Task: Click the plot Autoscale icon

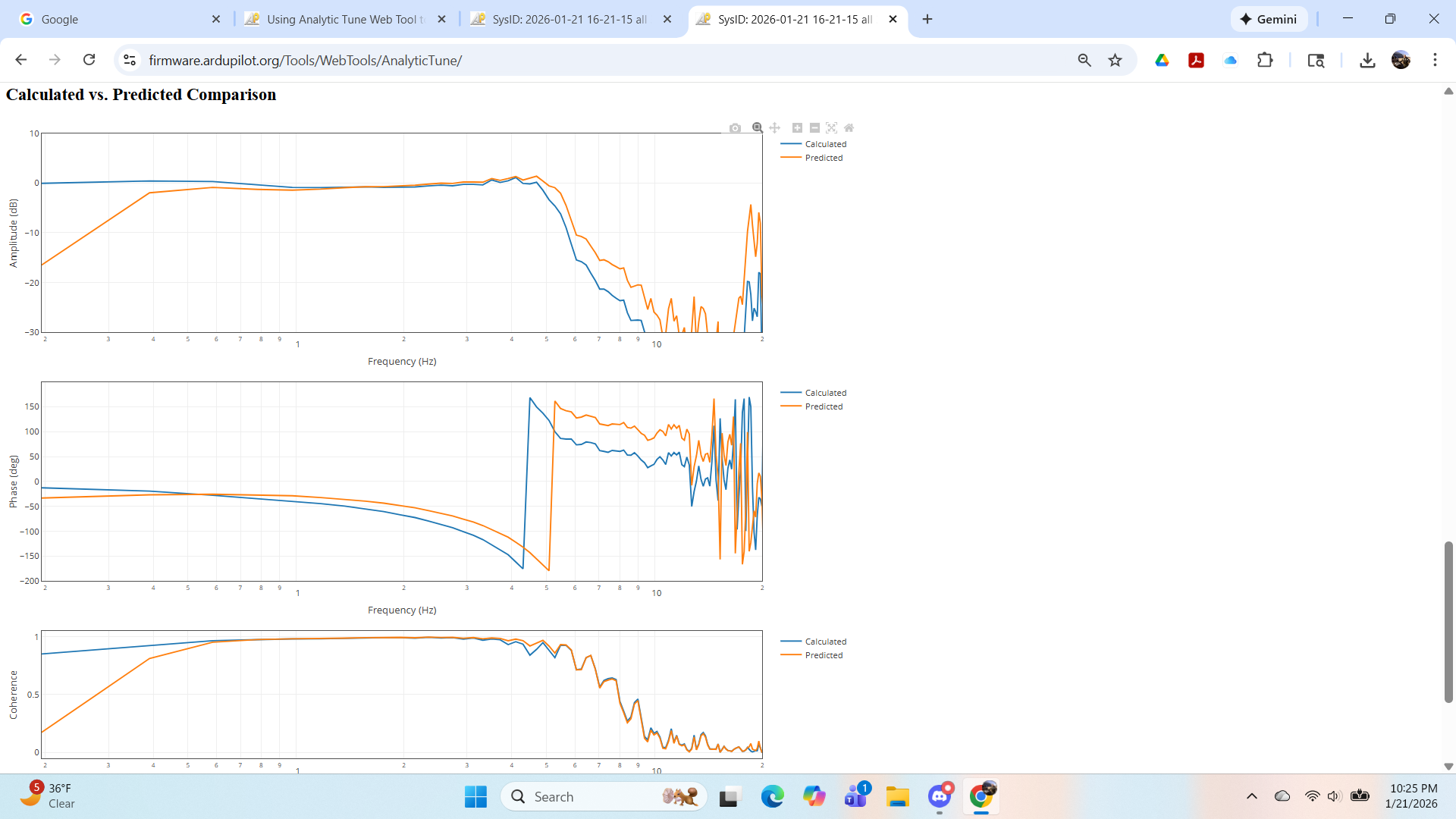Action: tap(832, 128)
